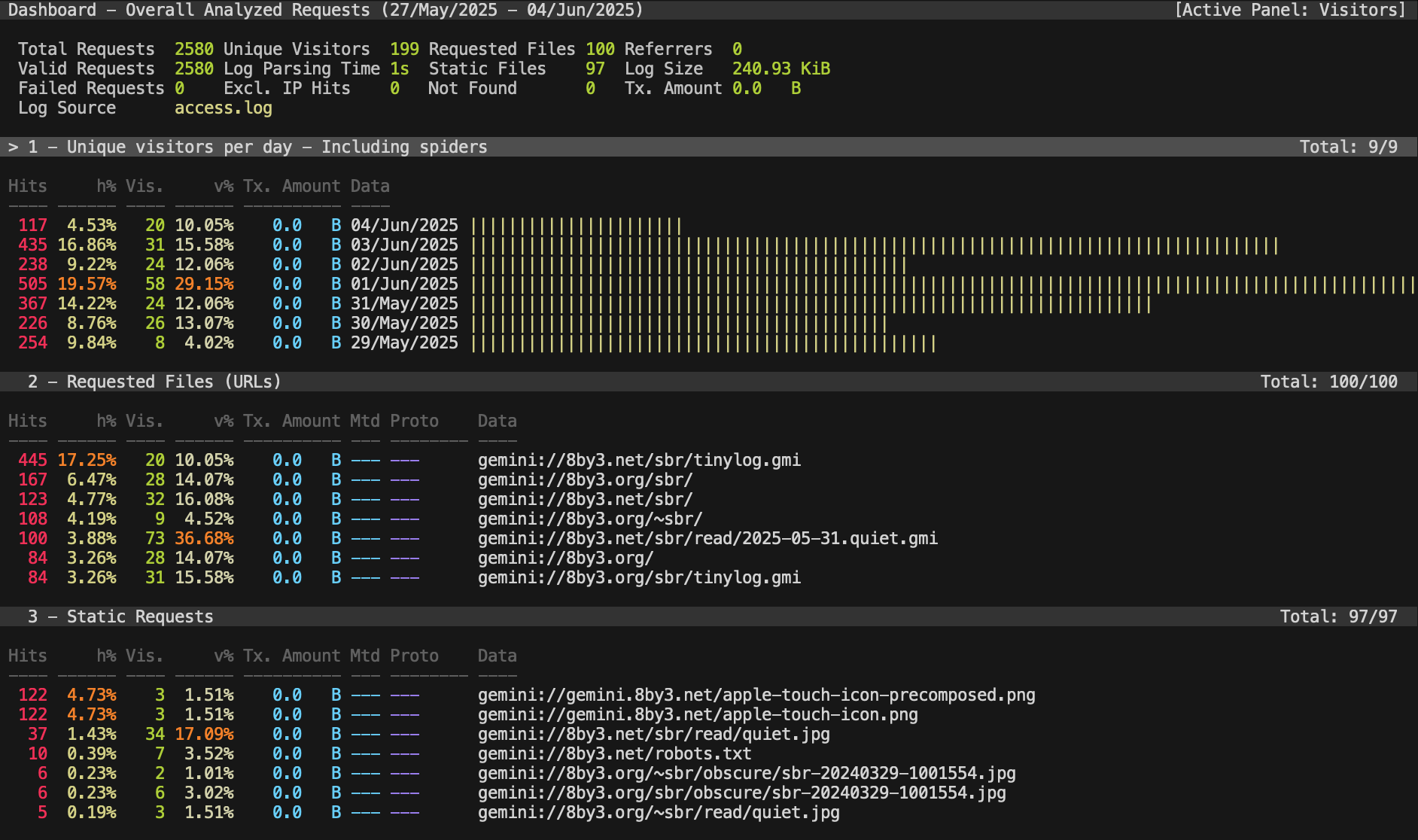Open the 2025-05-31.quiet.gmi URL entry
The image size is (1418, 840).
tap(707, 538)
